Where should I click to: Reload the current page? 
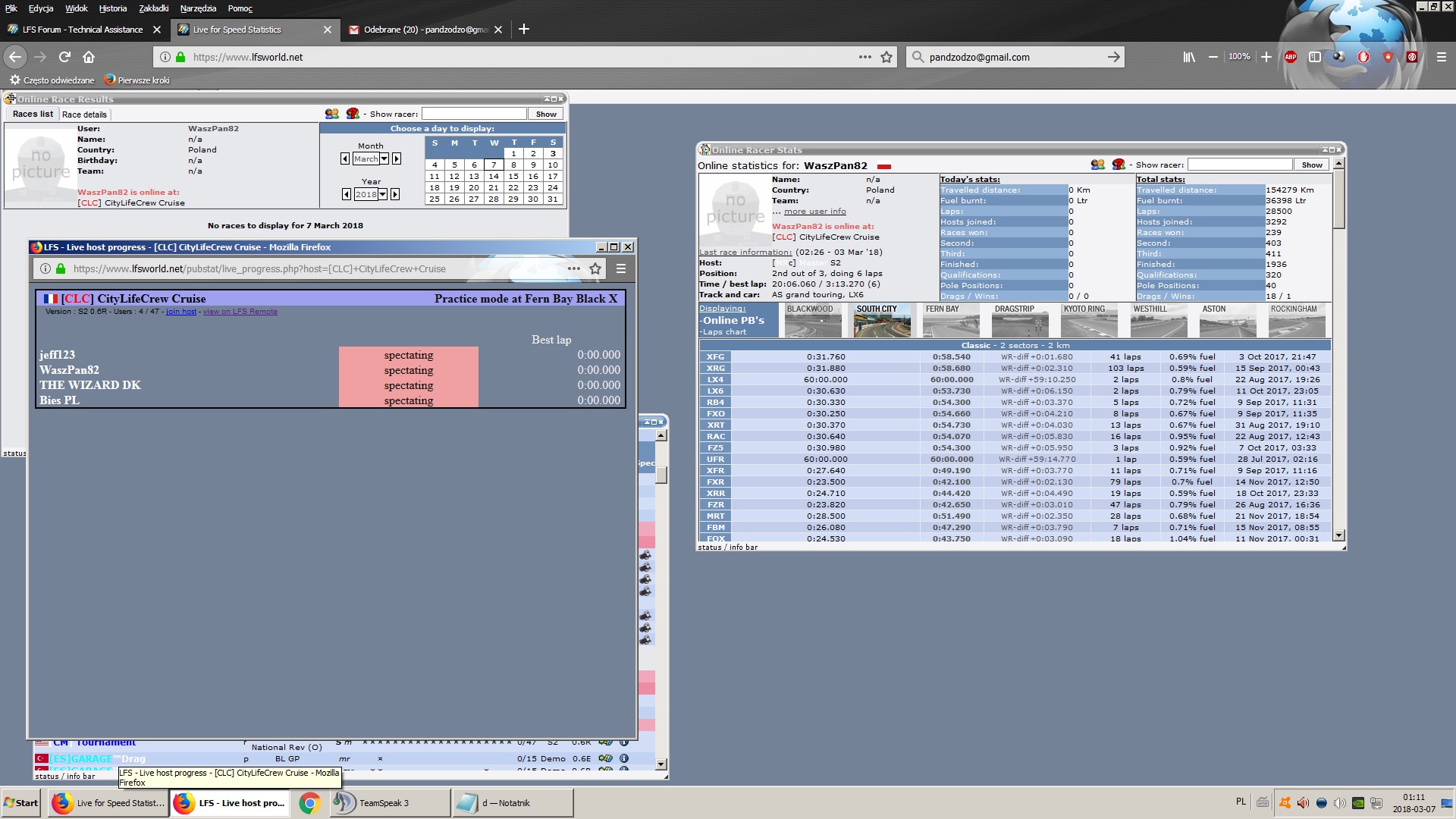[64, 57]
